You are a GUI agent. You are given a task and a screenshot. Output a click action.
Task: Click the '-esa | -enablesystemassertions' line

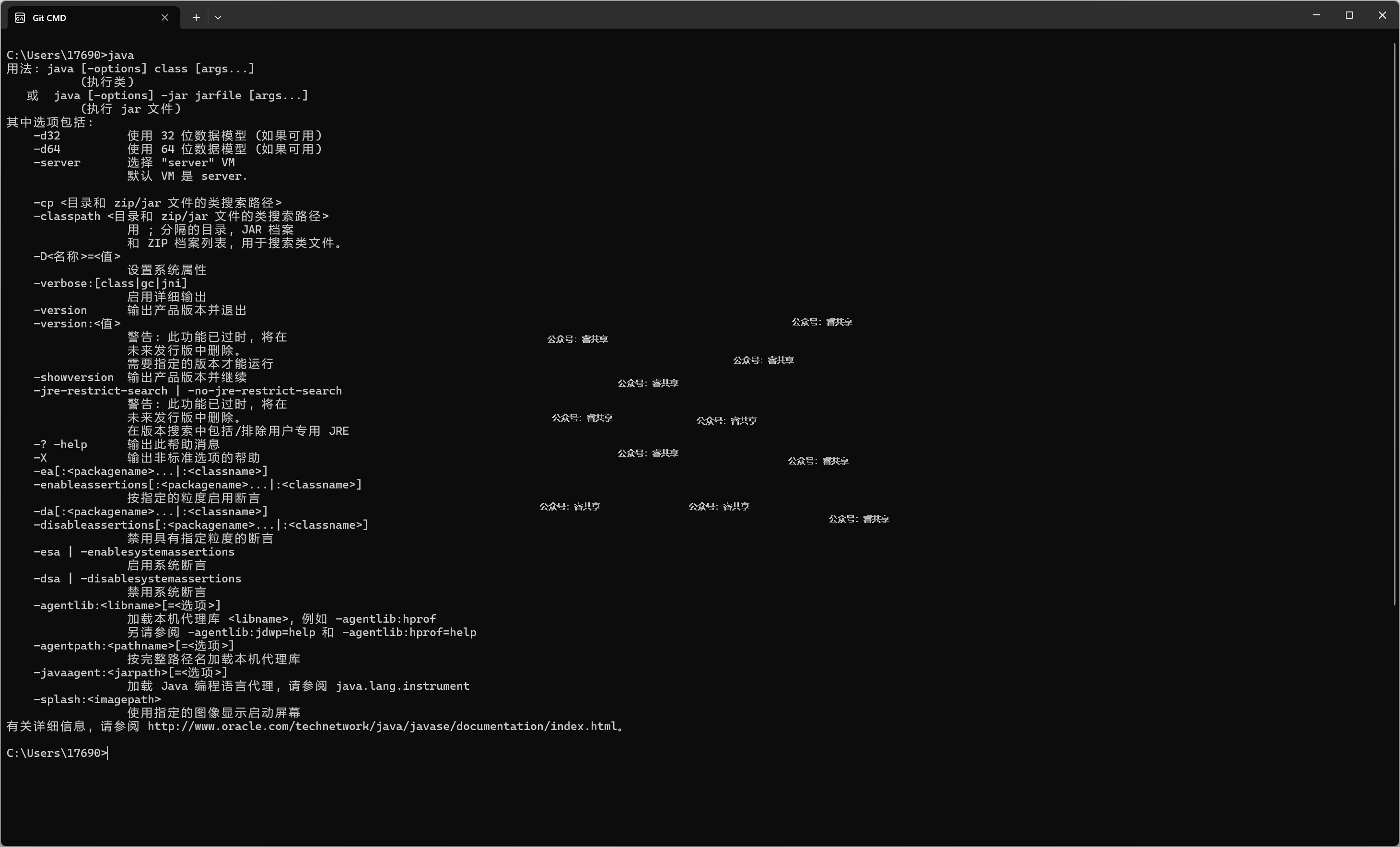134,552
